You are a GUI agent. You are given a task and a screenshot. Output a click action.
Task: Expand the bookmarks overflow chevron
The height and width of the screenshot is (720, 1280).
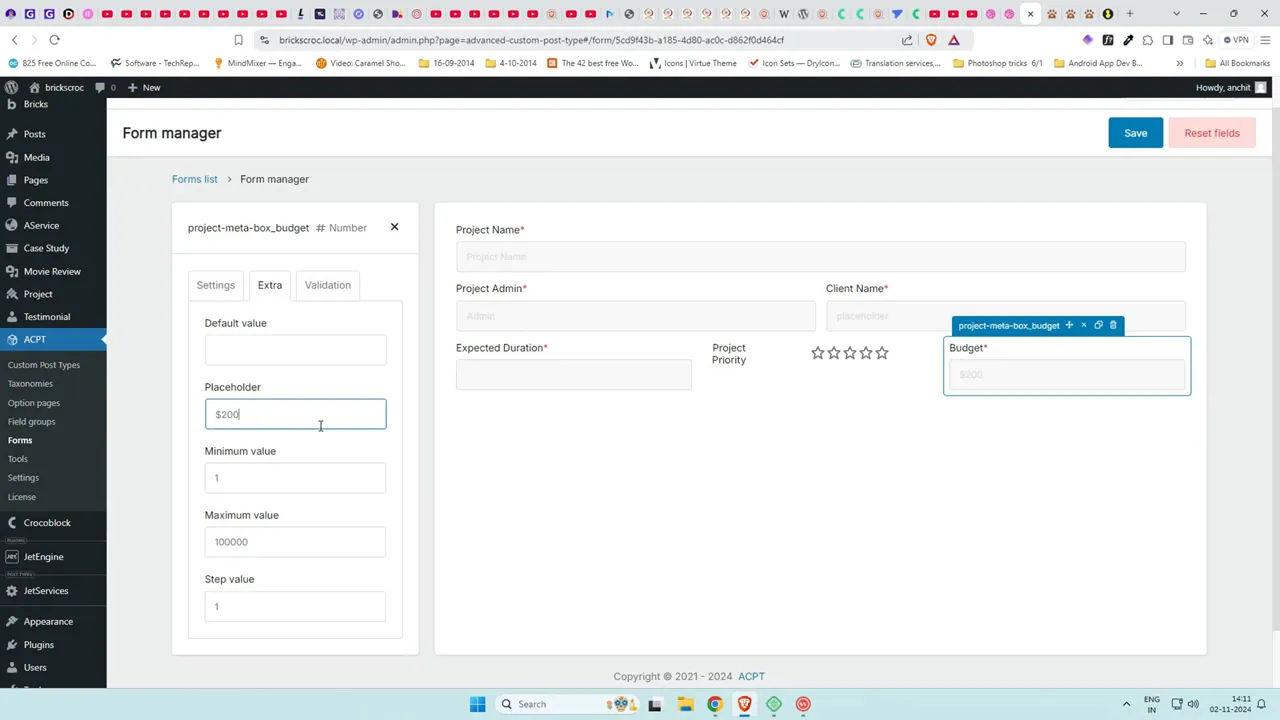(x=1180, y=63)
